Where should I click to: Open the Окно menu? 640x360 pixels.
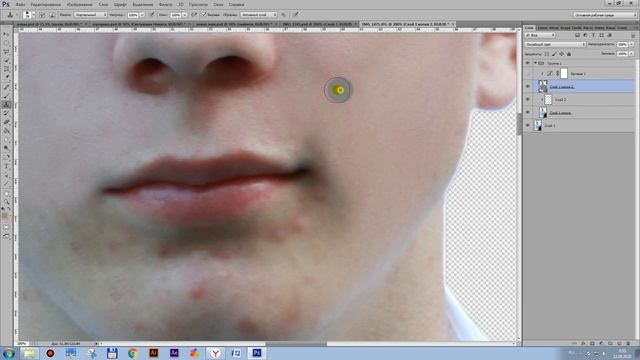coord(218,4)
